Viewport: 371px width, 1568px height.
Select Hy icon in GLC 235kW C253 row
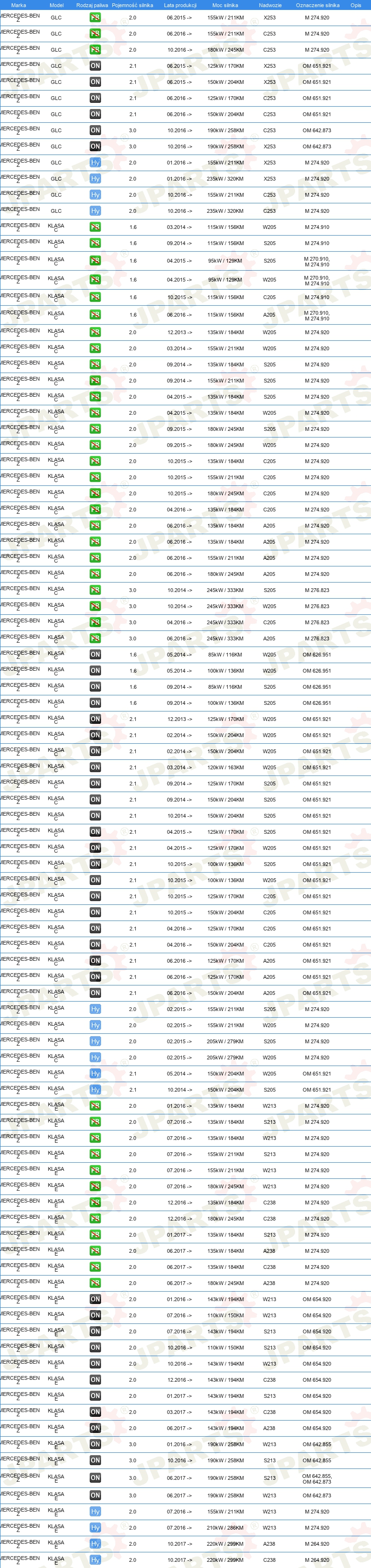95,210
